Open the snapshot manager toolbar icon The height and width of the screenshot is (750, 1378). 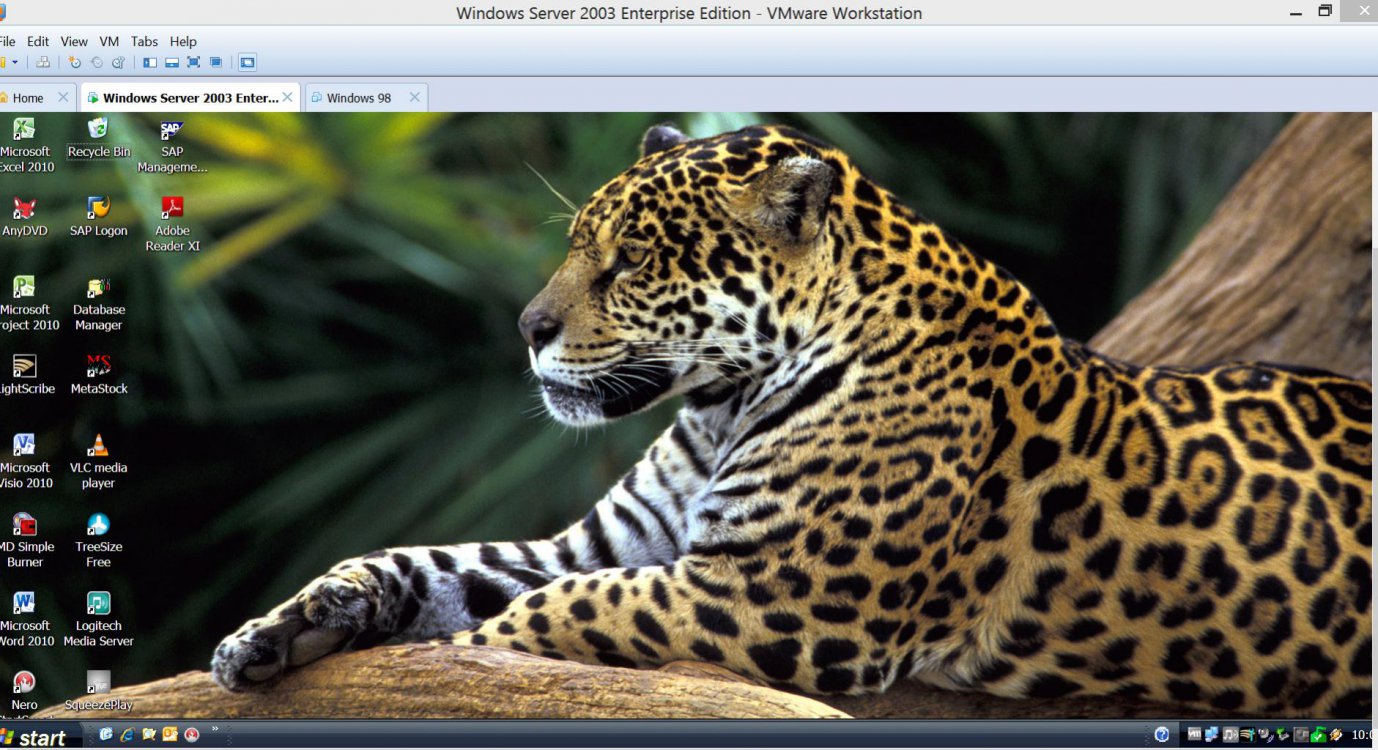tap(118, 62)
